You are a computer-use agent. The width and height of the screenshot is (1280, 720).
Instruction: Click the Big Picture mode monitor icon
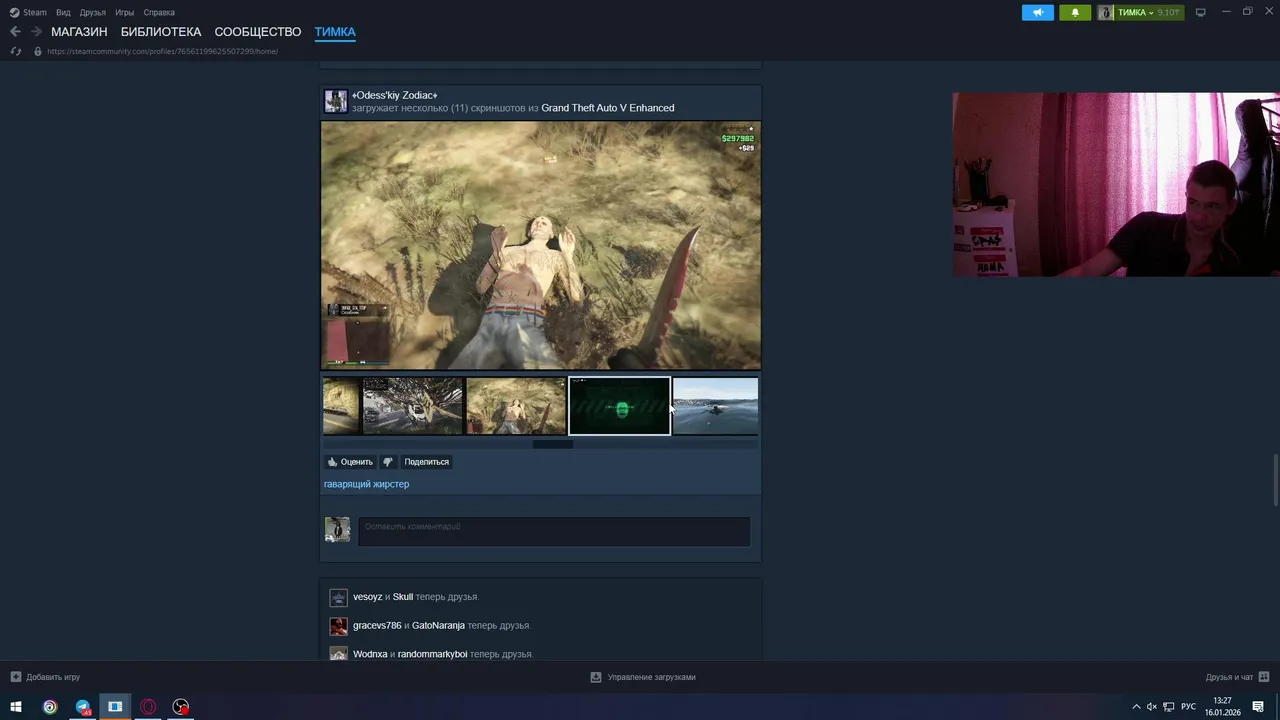click(1201, 12)
